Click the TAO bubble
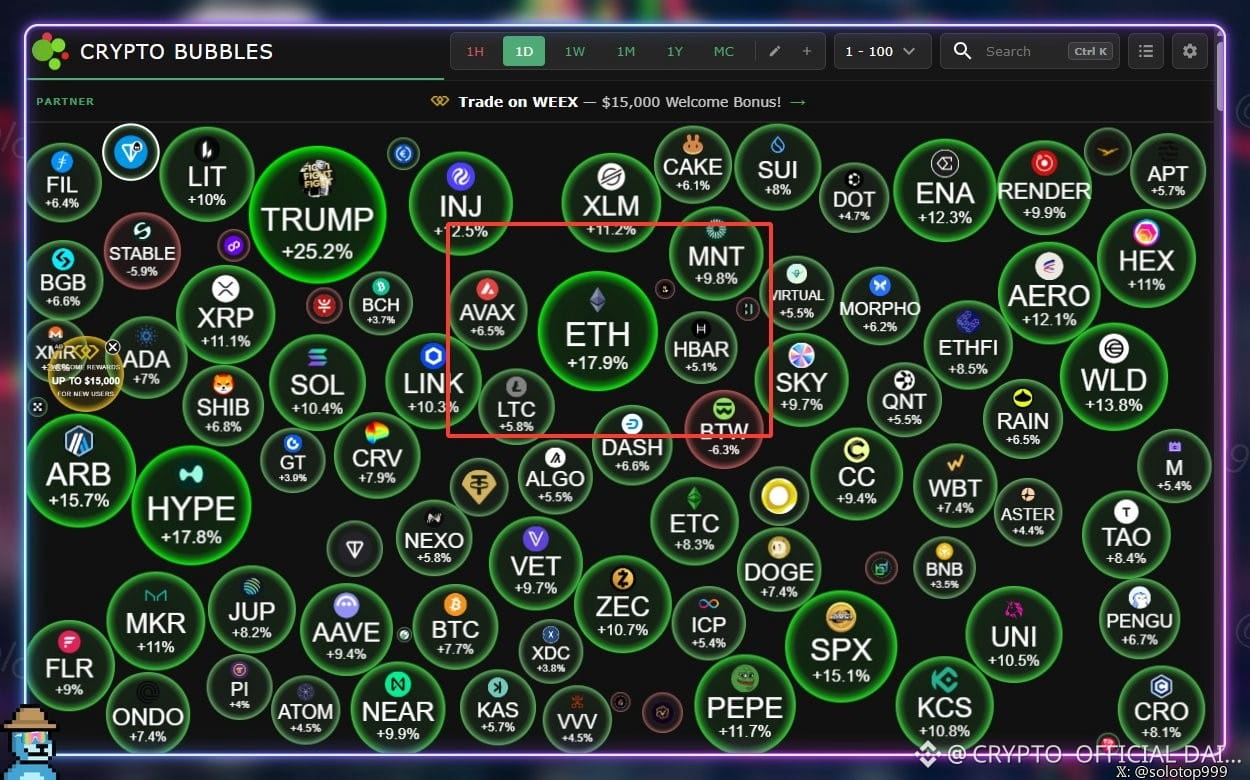Viewport: 1250px width, 780px height. point(1126,534)
